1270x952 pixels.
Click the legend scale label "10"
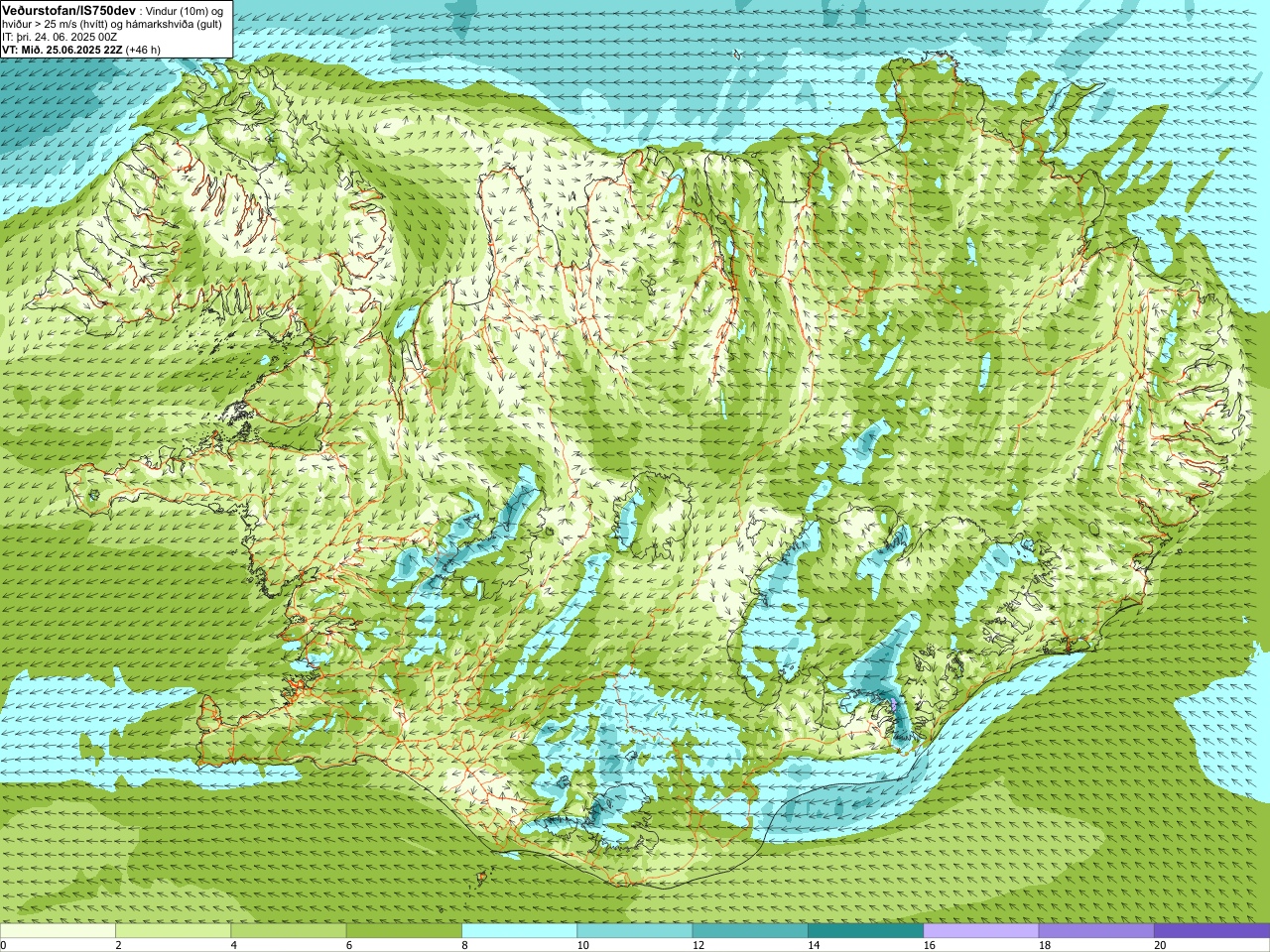click(582, 945)
